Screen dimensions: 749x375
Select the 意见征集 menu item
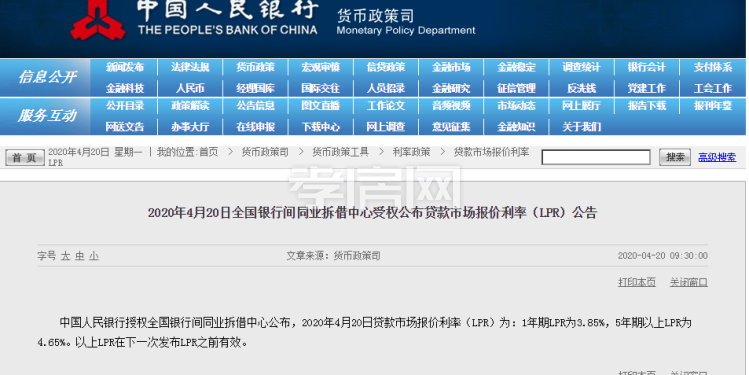451,127
